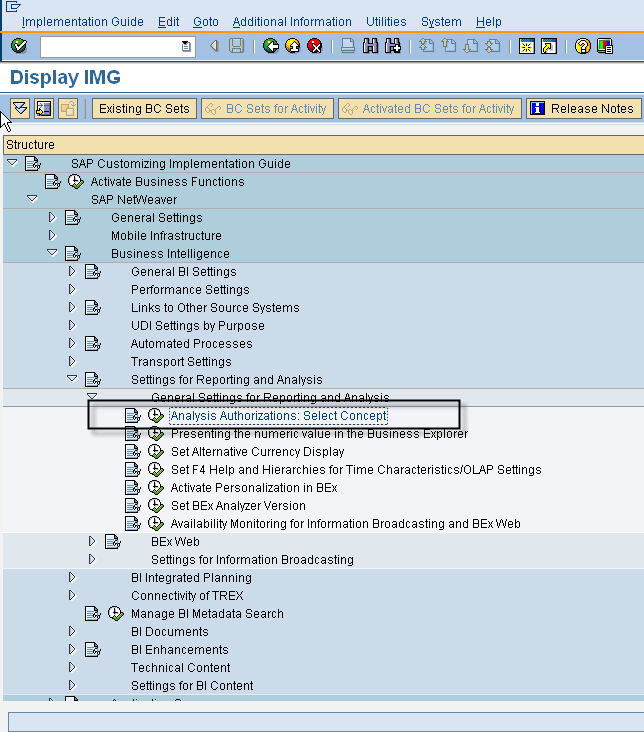Screen dimensions: 644x732
Task: Open the Utilities menu
Action: pos(386,22)
